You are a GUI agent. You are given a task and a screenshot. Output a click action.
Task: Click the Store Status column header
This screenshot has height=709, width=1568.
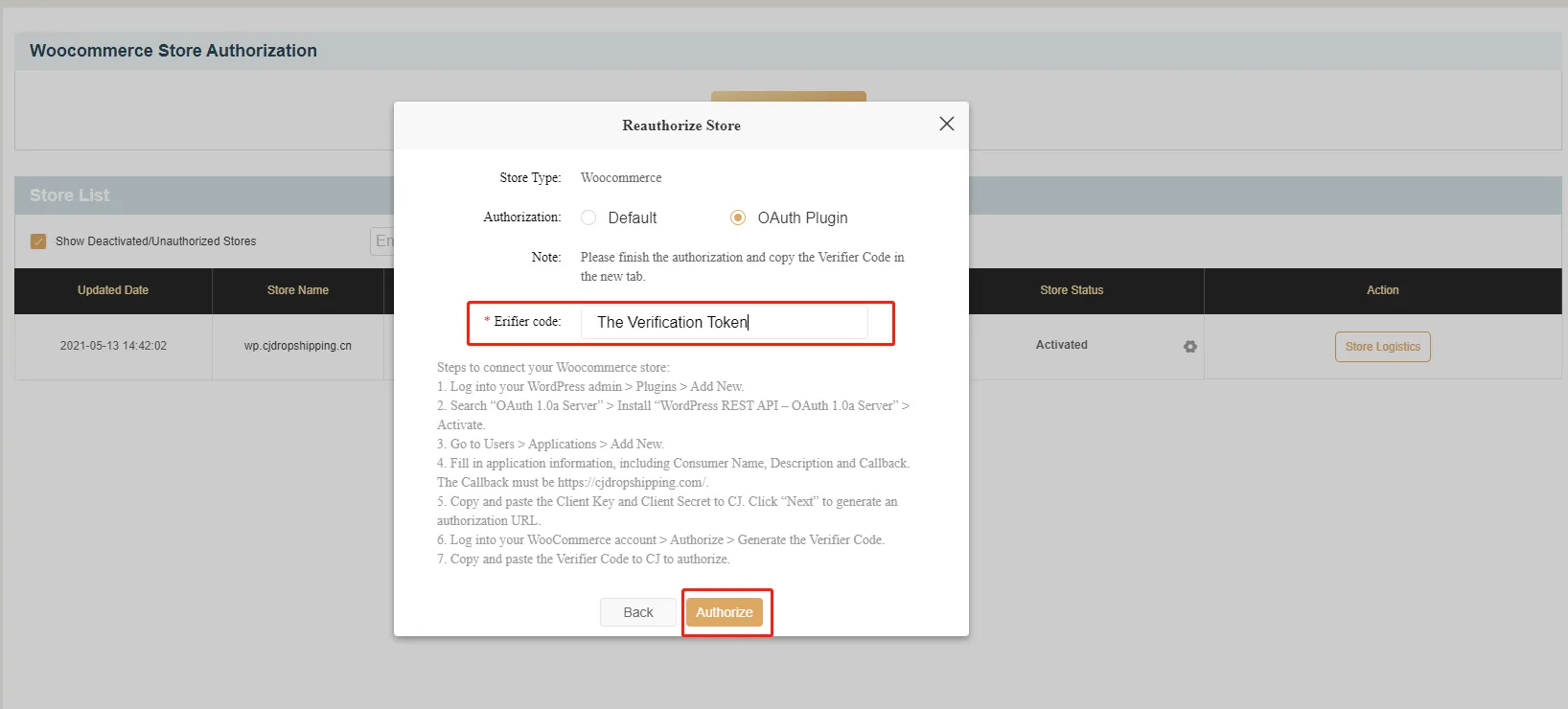1072,290
